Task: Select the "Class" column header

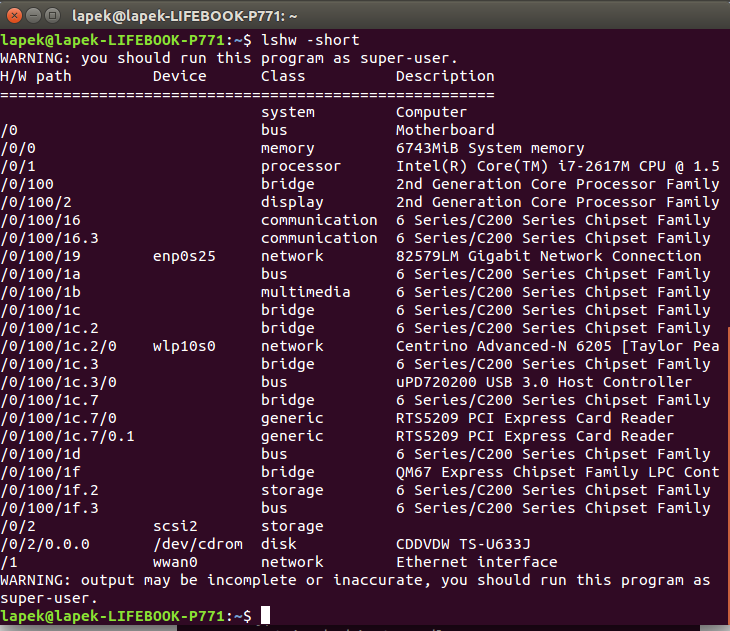Action: coord(283,76)
